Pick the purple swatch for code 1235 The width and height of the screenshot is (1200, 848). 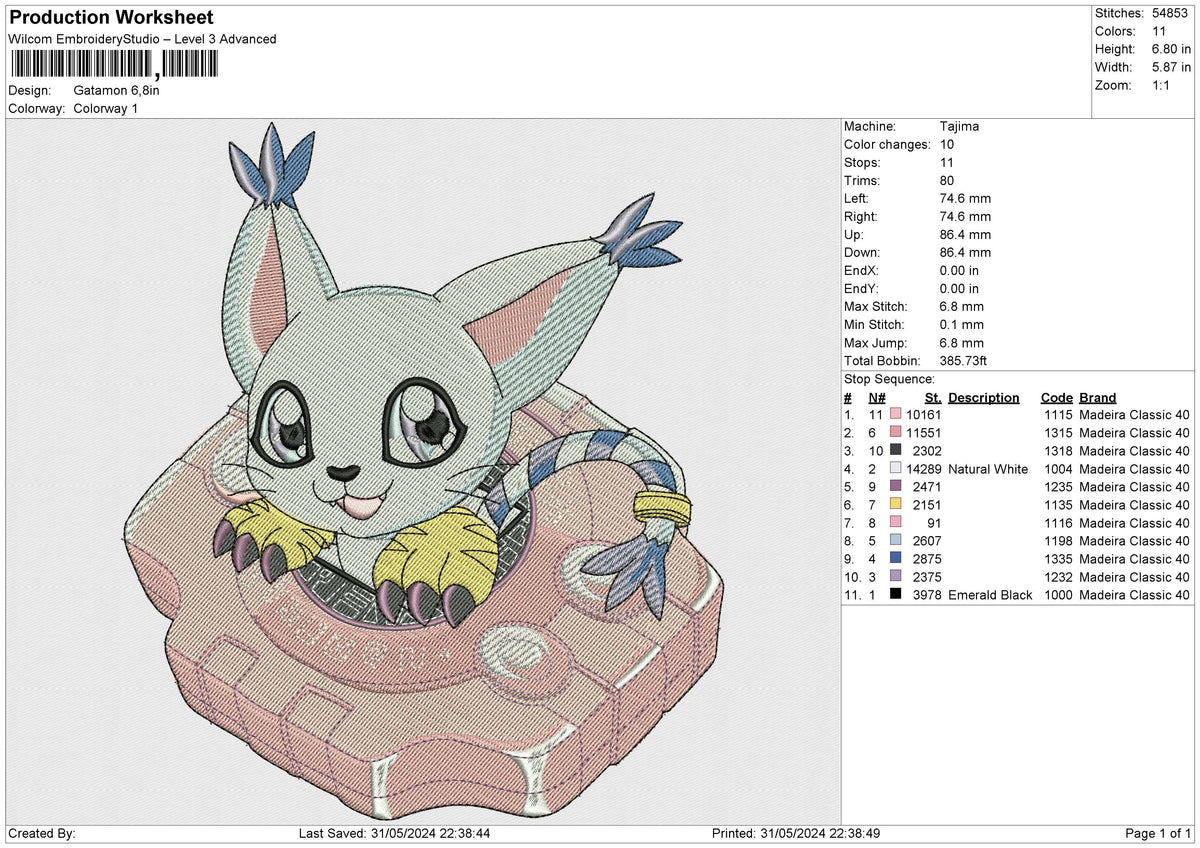click(x=895, y=487)
